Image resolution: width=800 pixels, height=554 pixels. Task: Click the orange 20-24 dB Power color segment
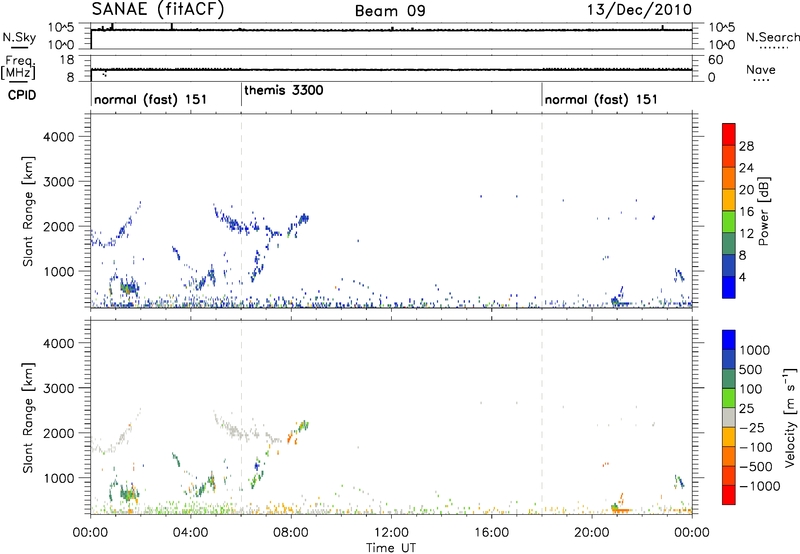click(729, 178)
